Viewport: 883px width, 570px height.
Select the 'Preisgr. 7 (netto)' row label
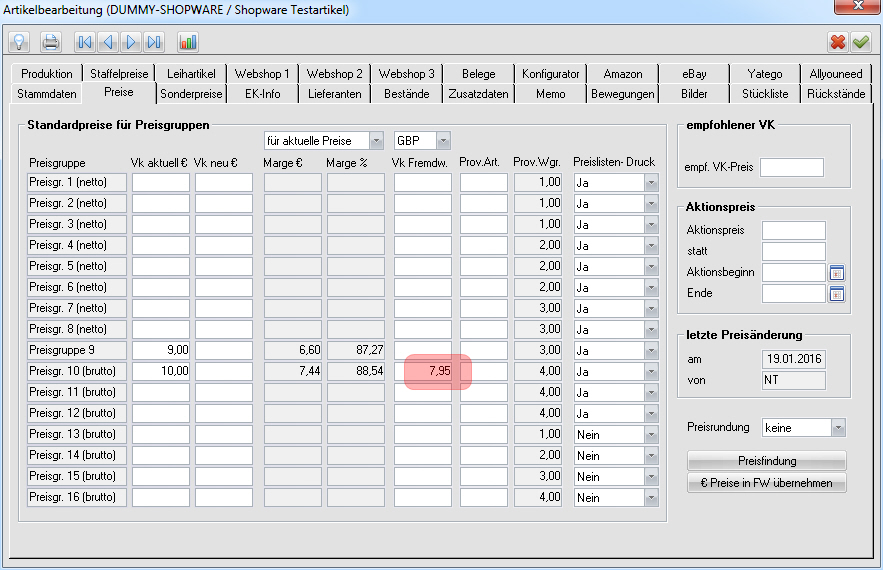(x=77, y=308)
